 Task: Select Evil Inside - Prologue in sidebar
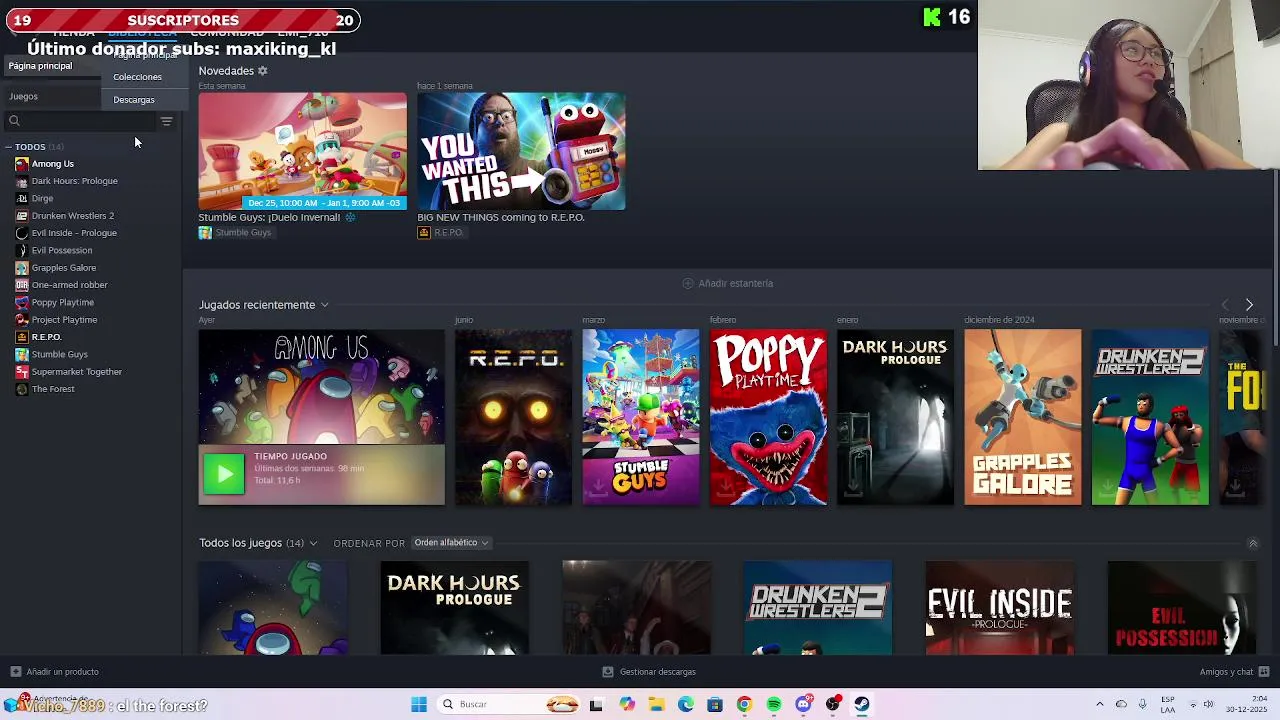tap(74, 233)
